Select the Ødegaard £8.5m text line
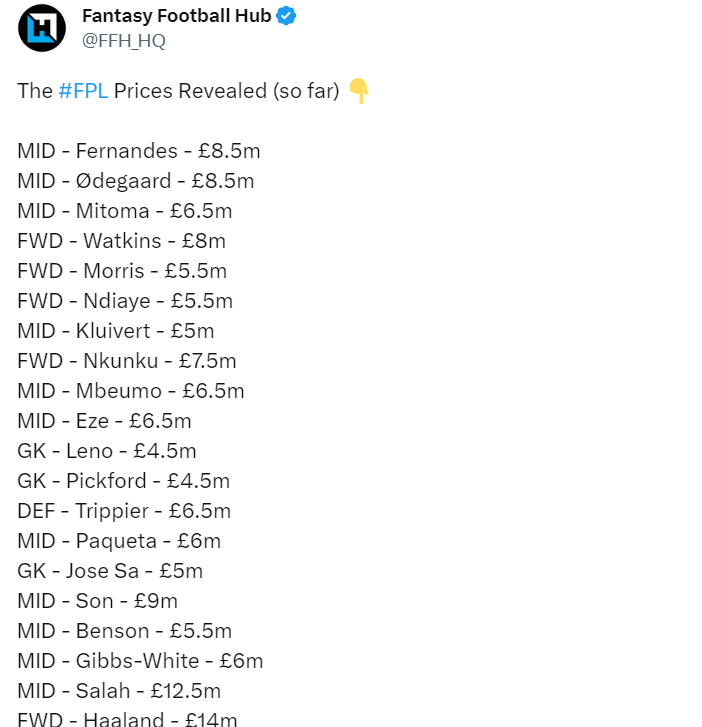 [136, 181]
